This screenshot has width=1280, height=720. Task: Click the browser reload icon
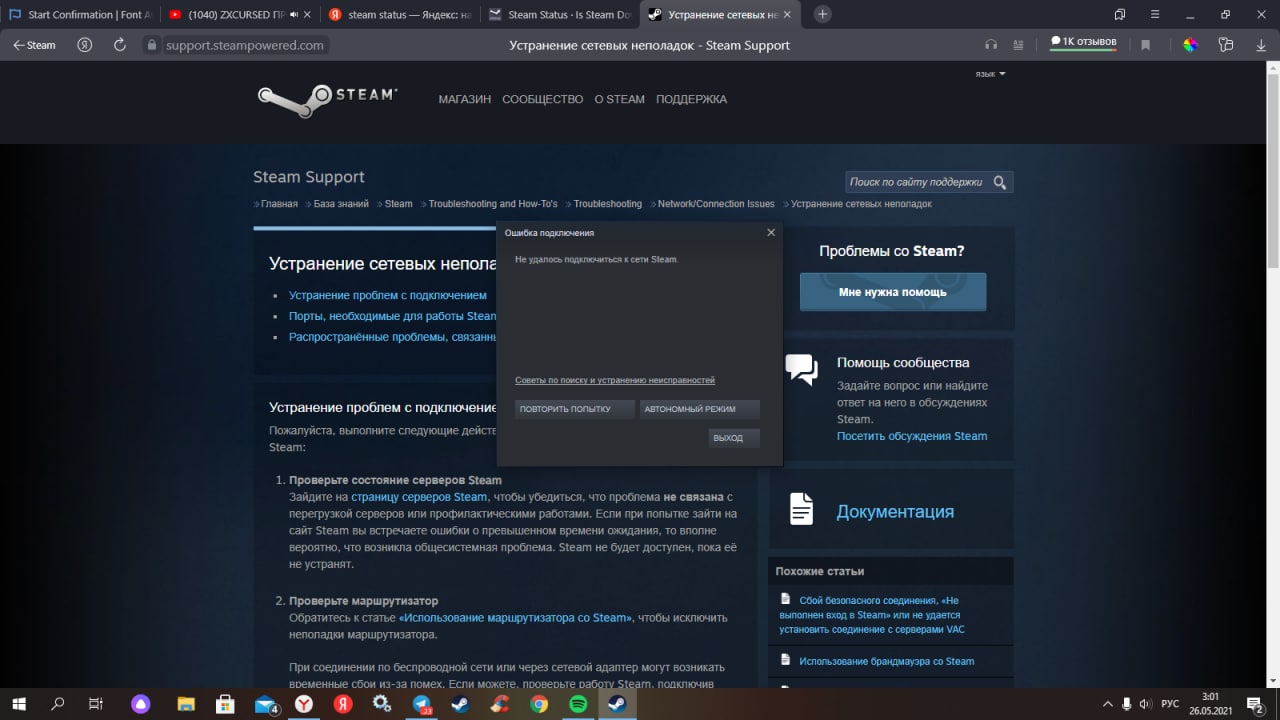[120, 45]
